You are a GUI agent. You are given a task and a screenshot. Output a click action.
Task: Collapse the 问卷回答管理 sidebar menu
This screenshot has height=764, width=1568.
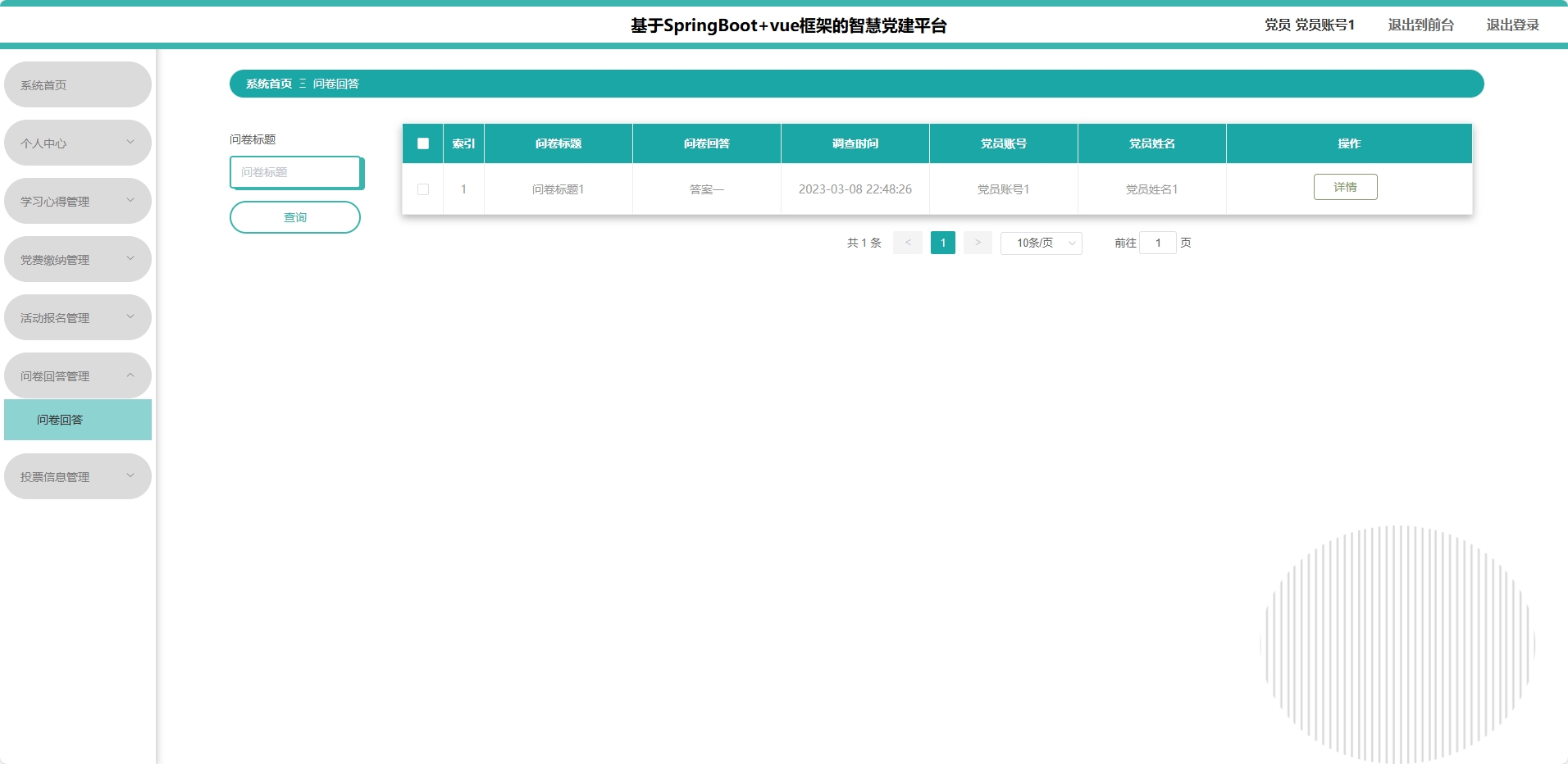pos(78,375)
